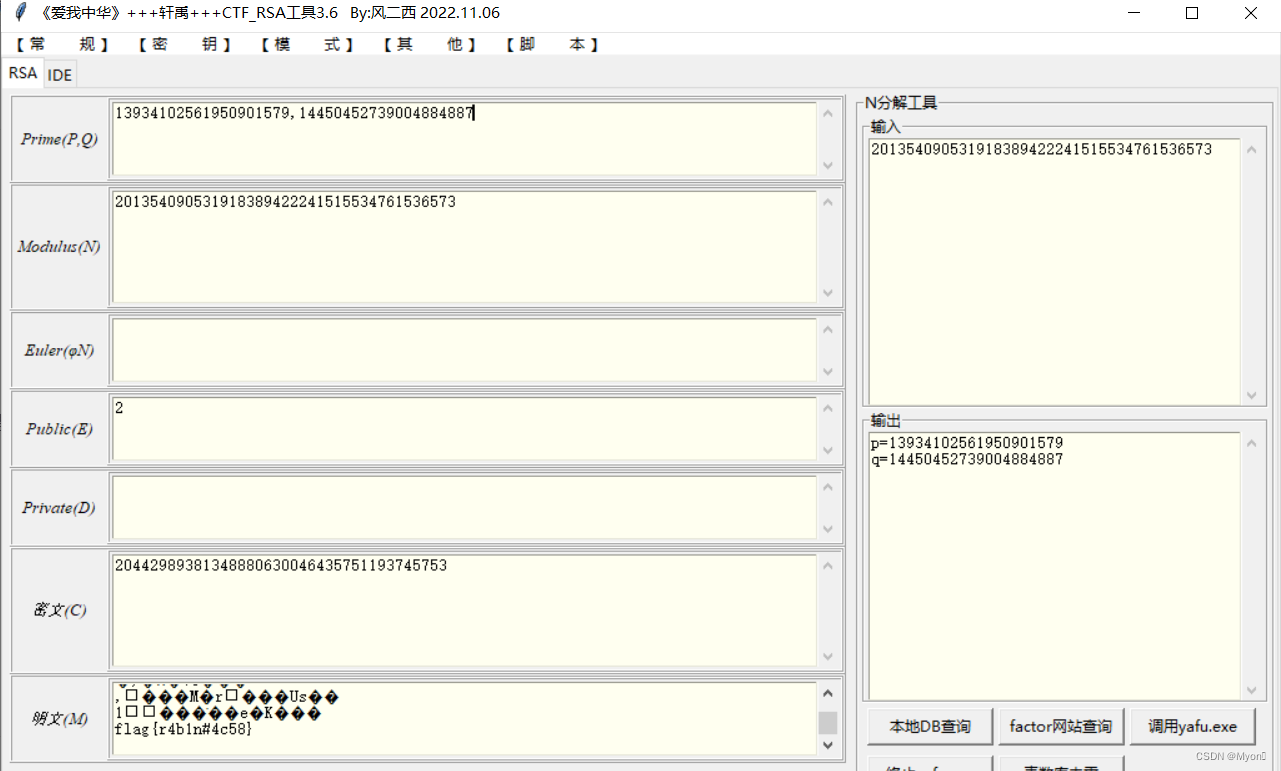Select the RSA tab
Viewport: 1281px width, 771px height.
pos(22,73)
